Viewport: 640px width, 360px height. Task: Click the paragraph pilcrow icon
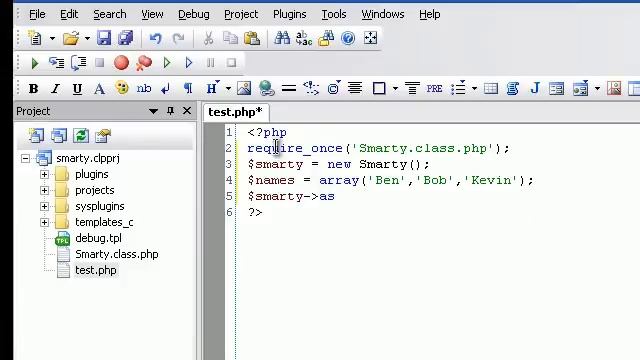[188, 88]
